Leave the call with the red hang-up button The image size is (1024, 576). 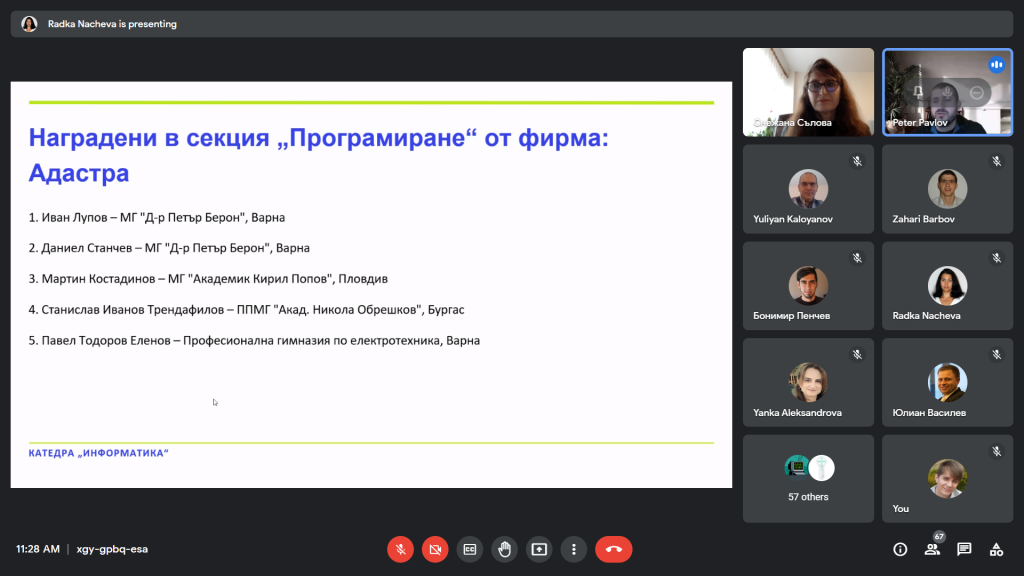613,549
